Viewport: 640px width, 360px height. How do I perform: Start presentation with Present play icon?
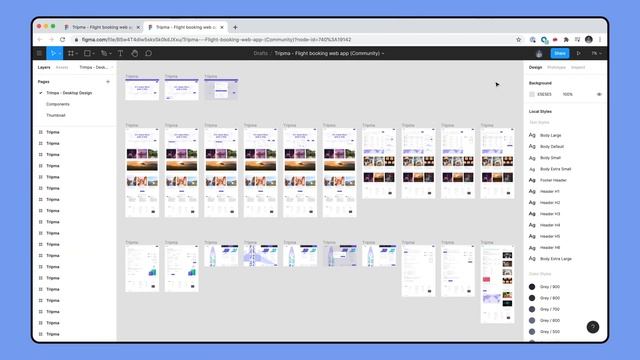pyautogui.click(x=578, y=53)
